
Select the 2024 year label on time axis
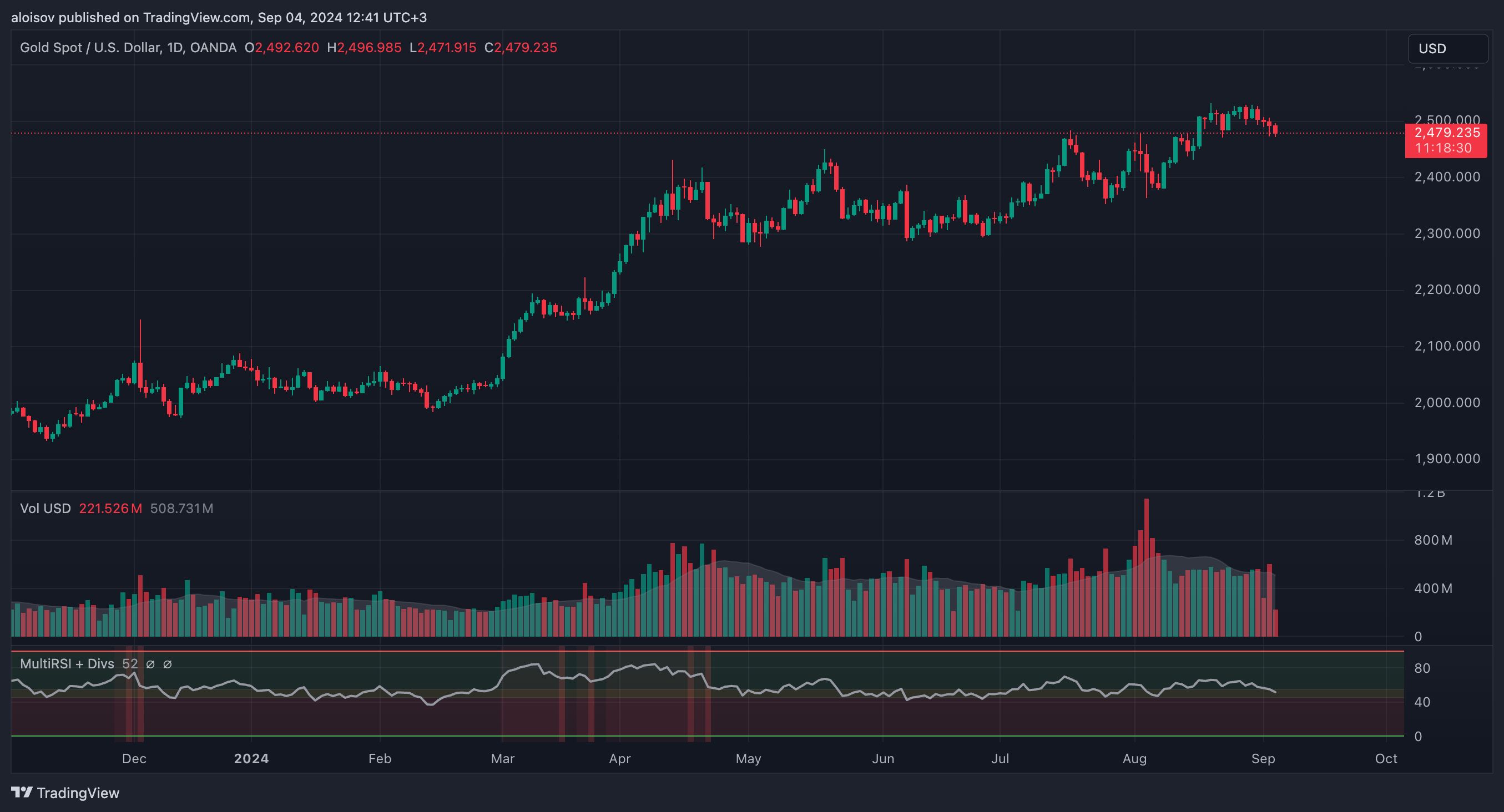point(251,758)
